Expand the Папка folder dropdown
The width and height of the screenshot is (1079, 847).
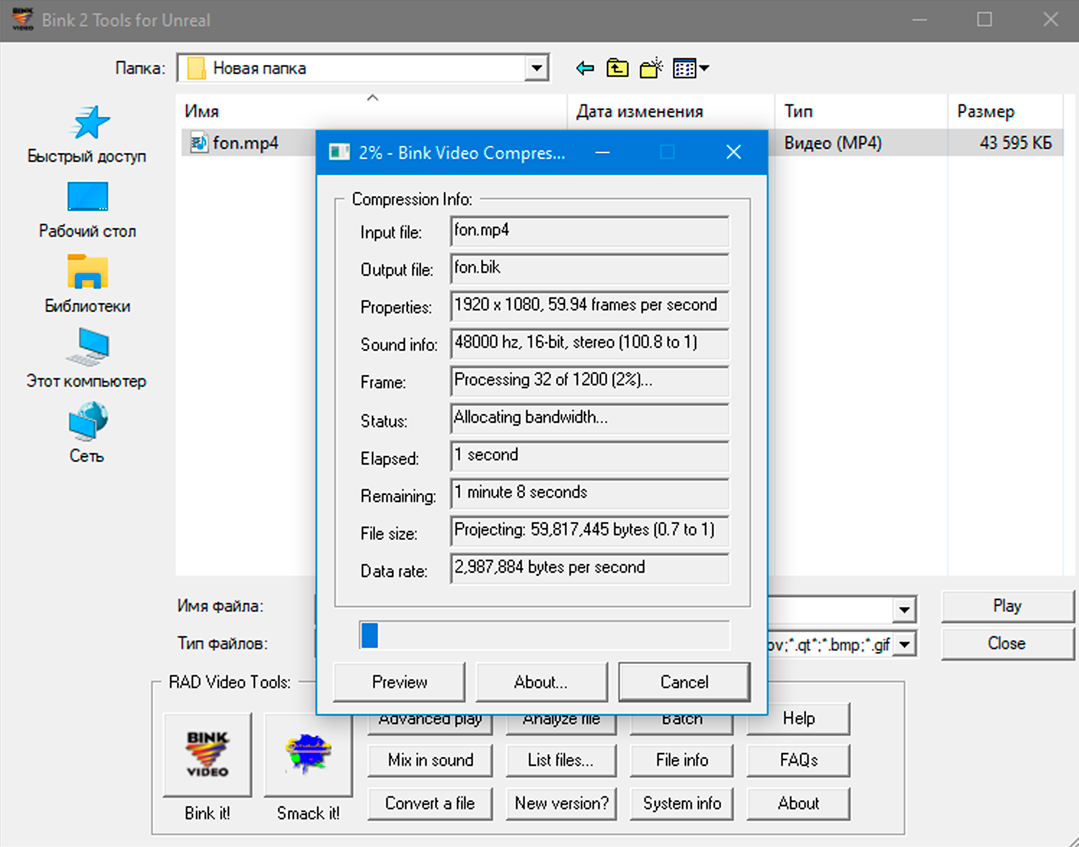click(536, 68)
